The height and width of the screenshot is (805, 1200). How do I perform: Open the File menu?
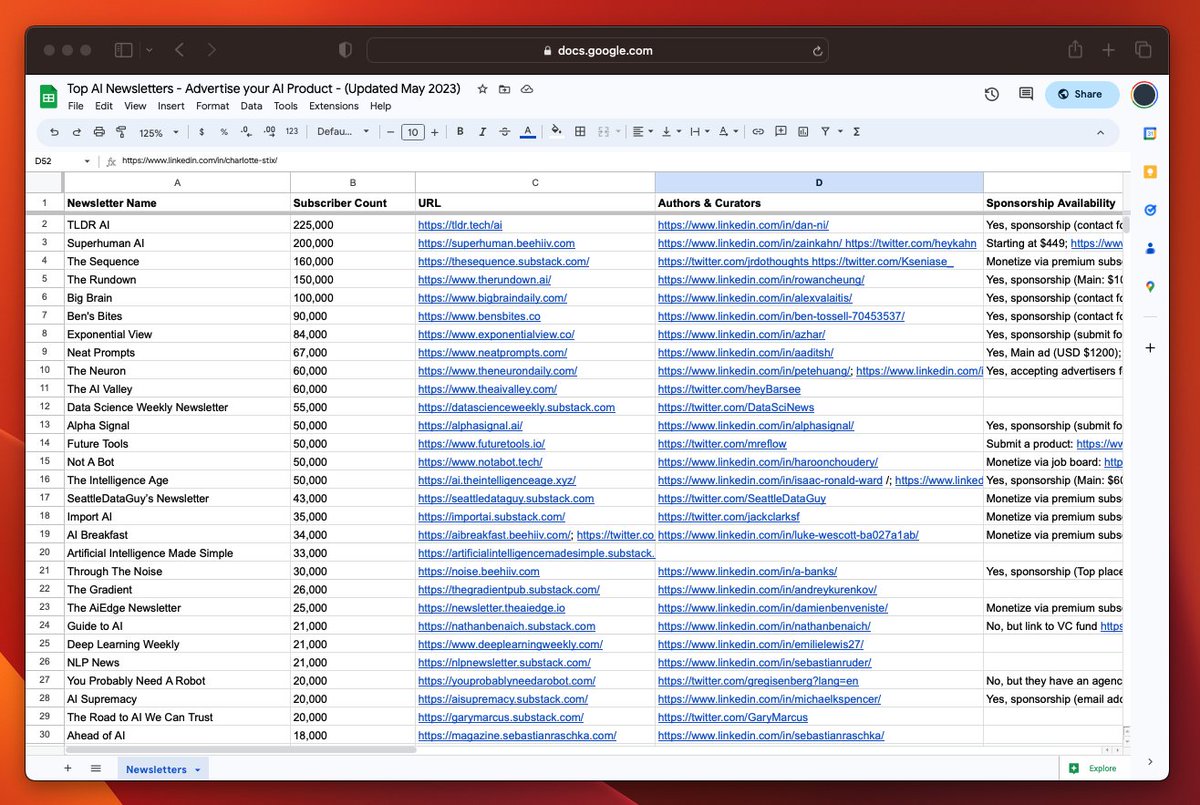(x=76, y=106)
